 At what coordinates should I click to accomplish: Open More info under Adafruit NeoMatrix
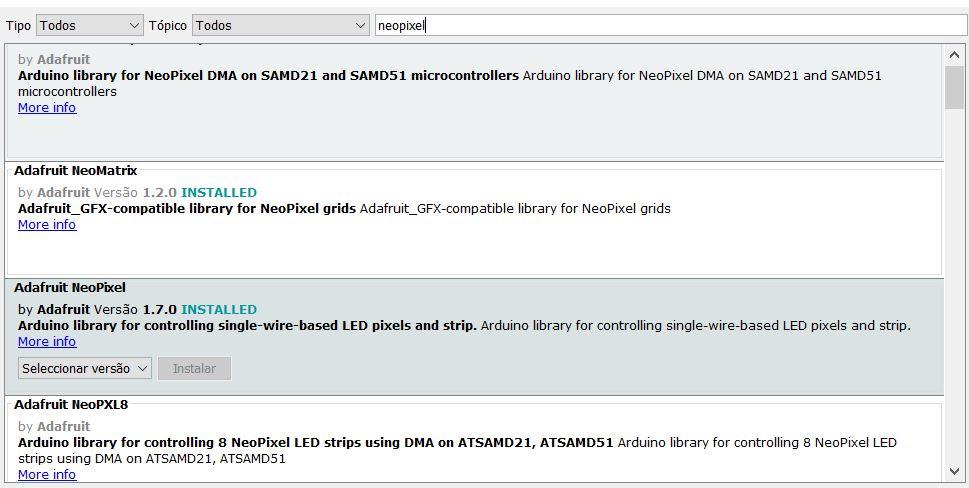[x=47, y=225]
